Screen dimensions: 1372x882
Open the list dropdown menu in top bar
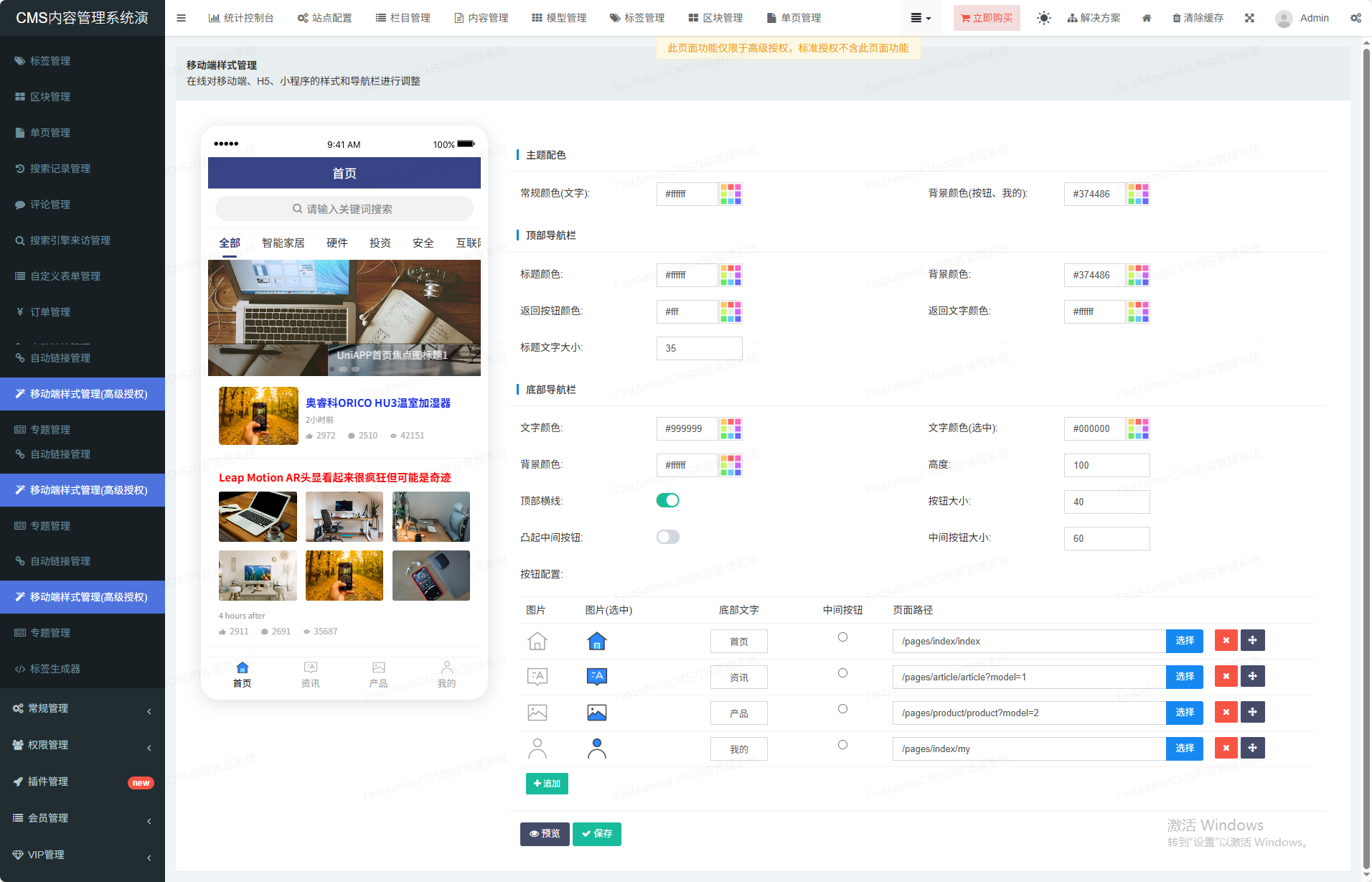pyautogui.click(x=920, y=18)
